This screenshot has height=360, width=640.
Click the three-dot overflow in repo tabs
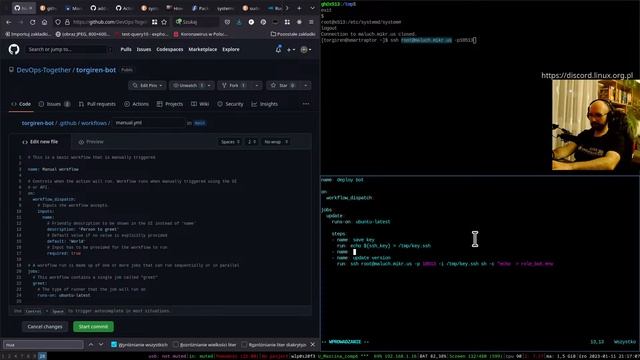pyautogui.click(x=306, y=104)
